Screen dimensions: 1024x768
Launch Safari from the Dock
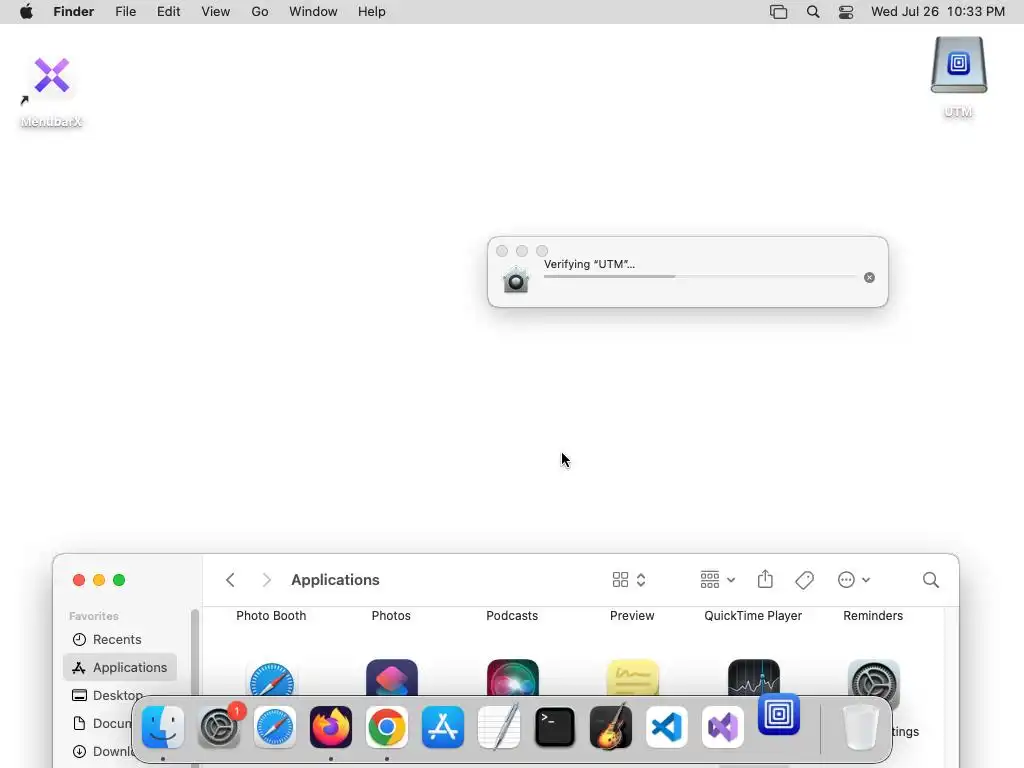[x=275, y=727]
